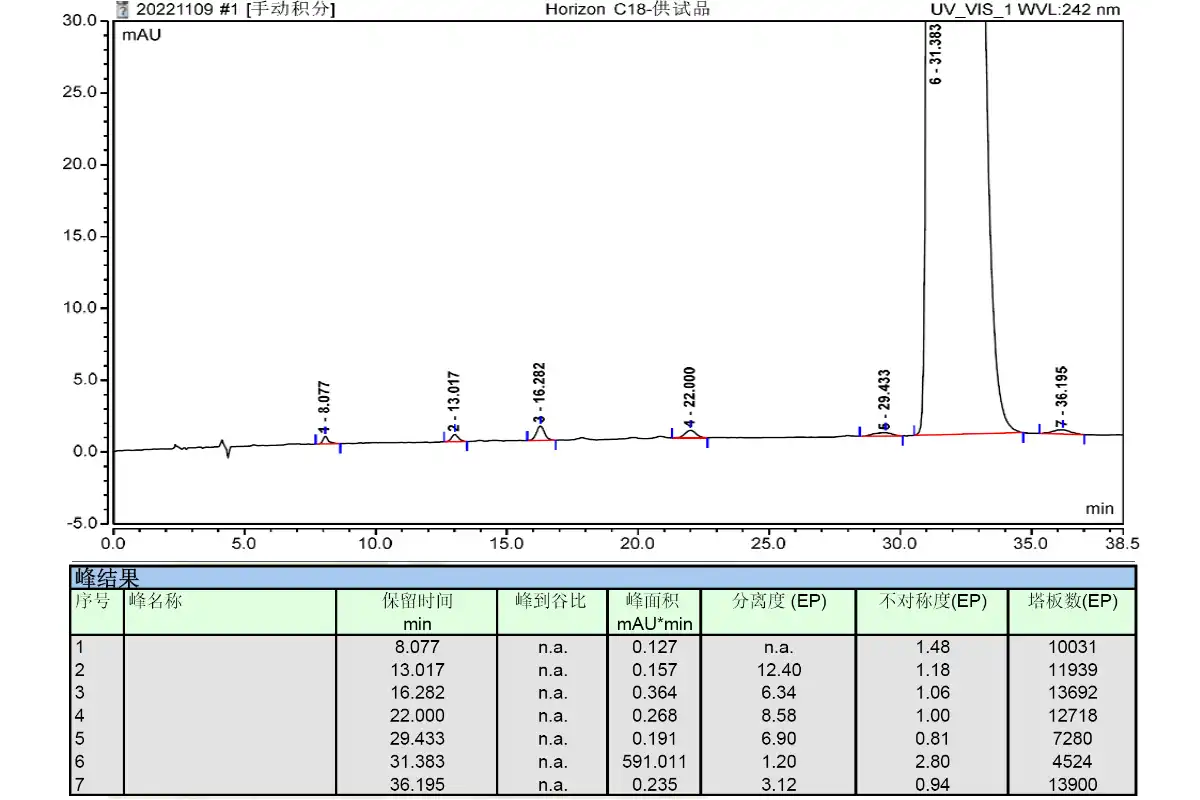Screen dimensions: 1200x800
Task: Click the 22.000 peak label
Action: pos(690,397)
